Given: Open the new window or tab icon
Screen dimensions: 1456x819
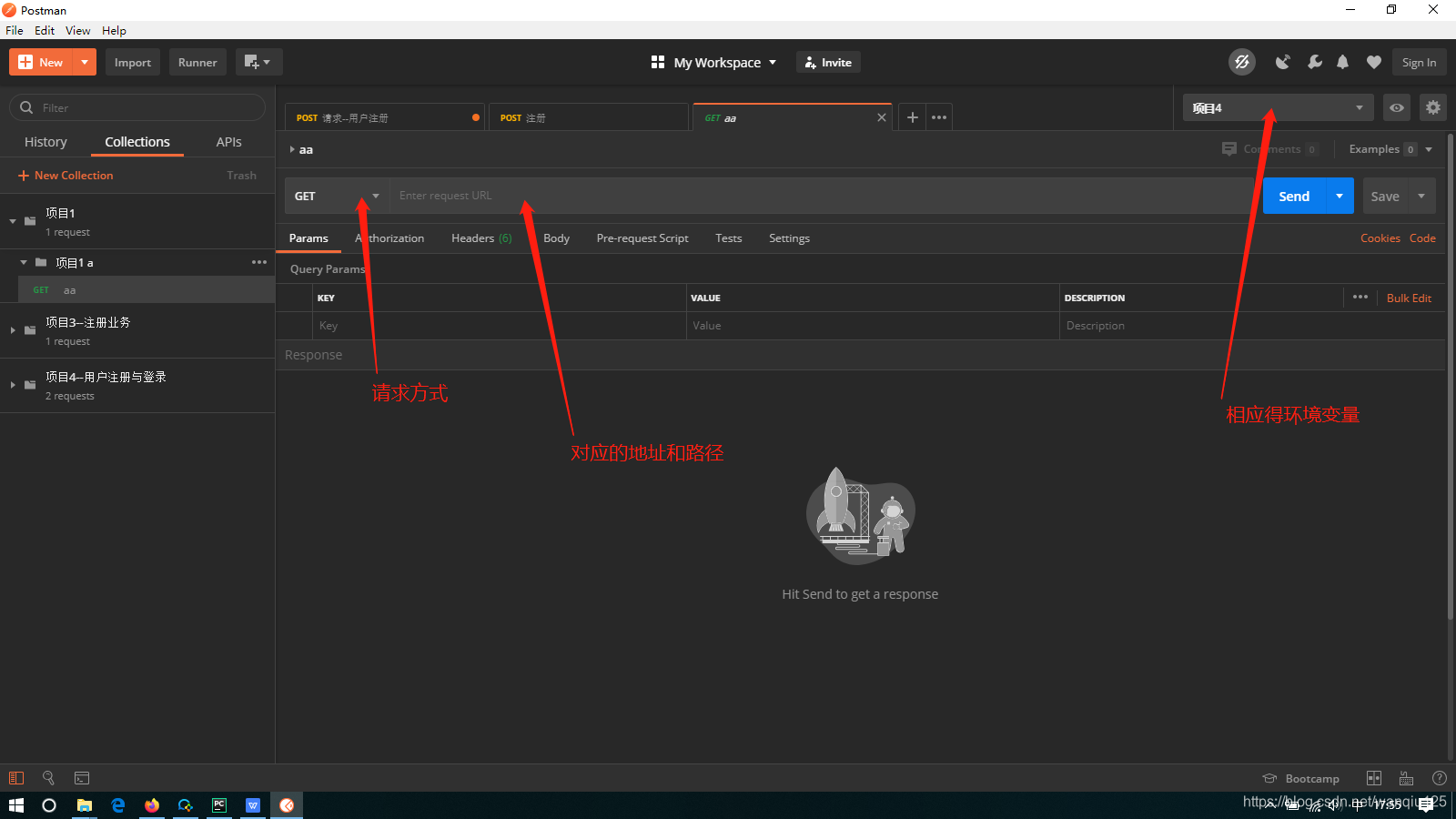Looking at the screenshot, I should click(258, 62).
